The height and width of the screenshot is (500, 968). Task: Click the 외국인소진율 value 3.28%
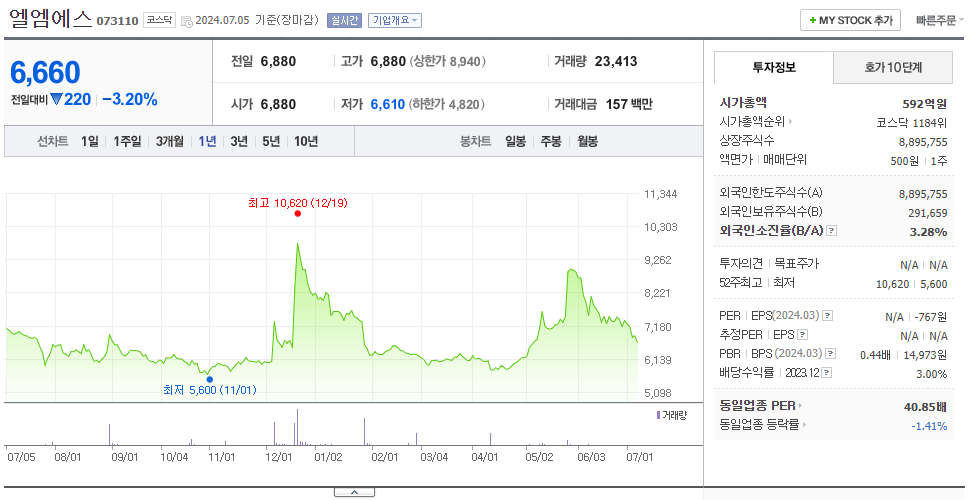928,232
